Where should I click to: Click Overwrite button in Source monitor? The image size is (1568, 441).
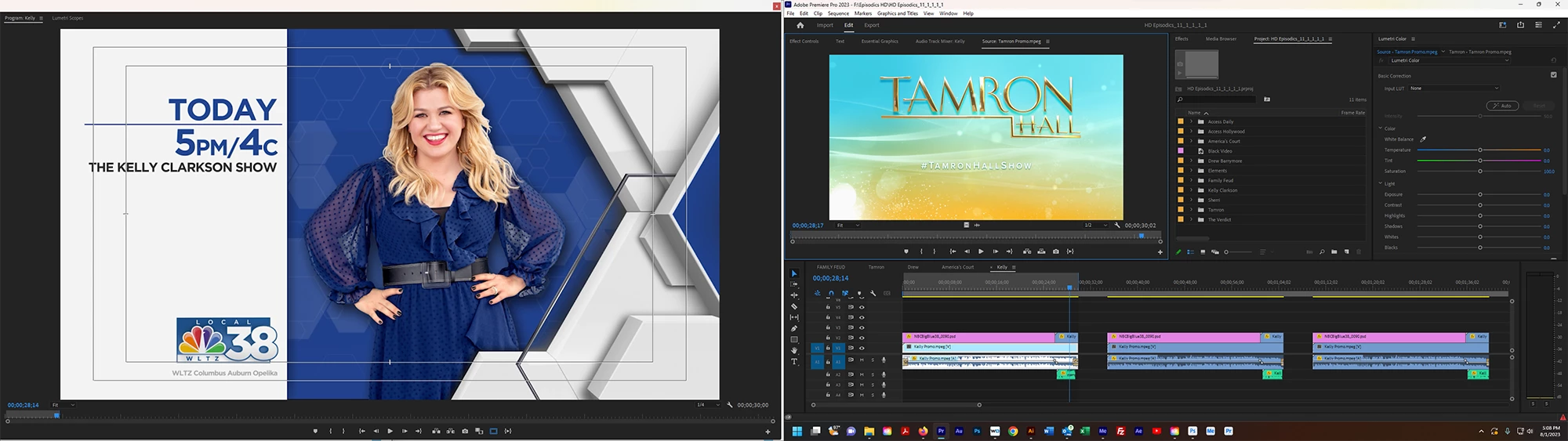point(1041,251)
